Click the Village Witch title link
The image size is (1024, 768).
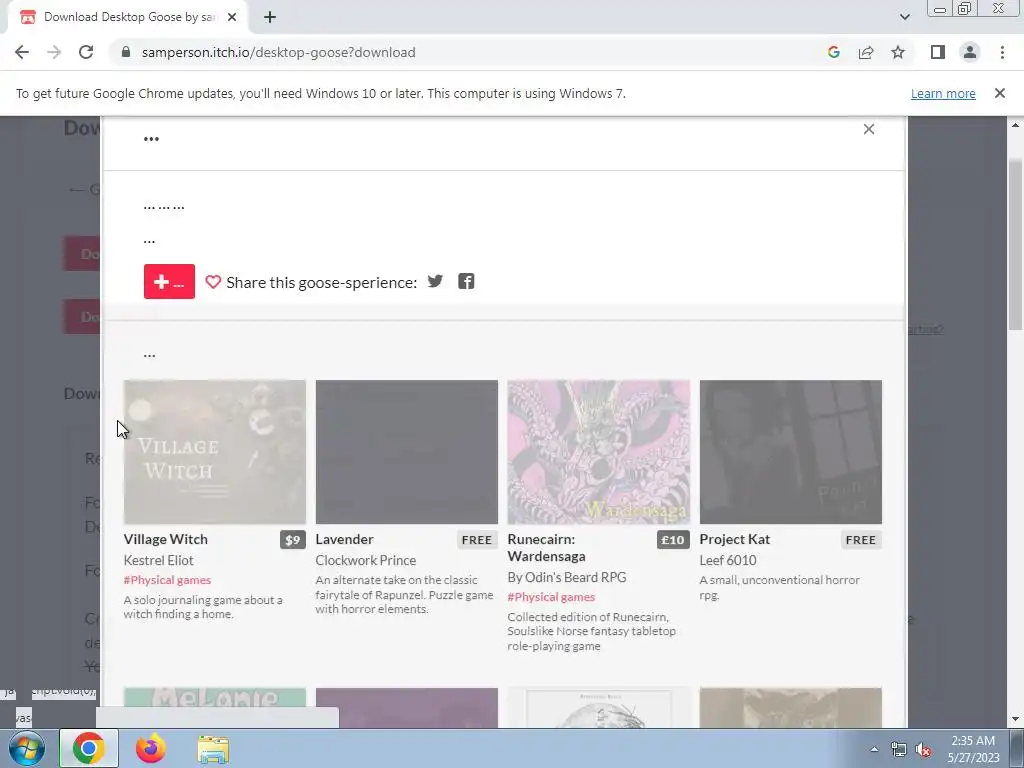[166, 539]
